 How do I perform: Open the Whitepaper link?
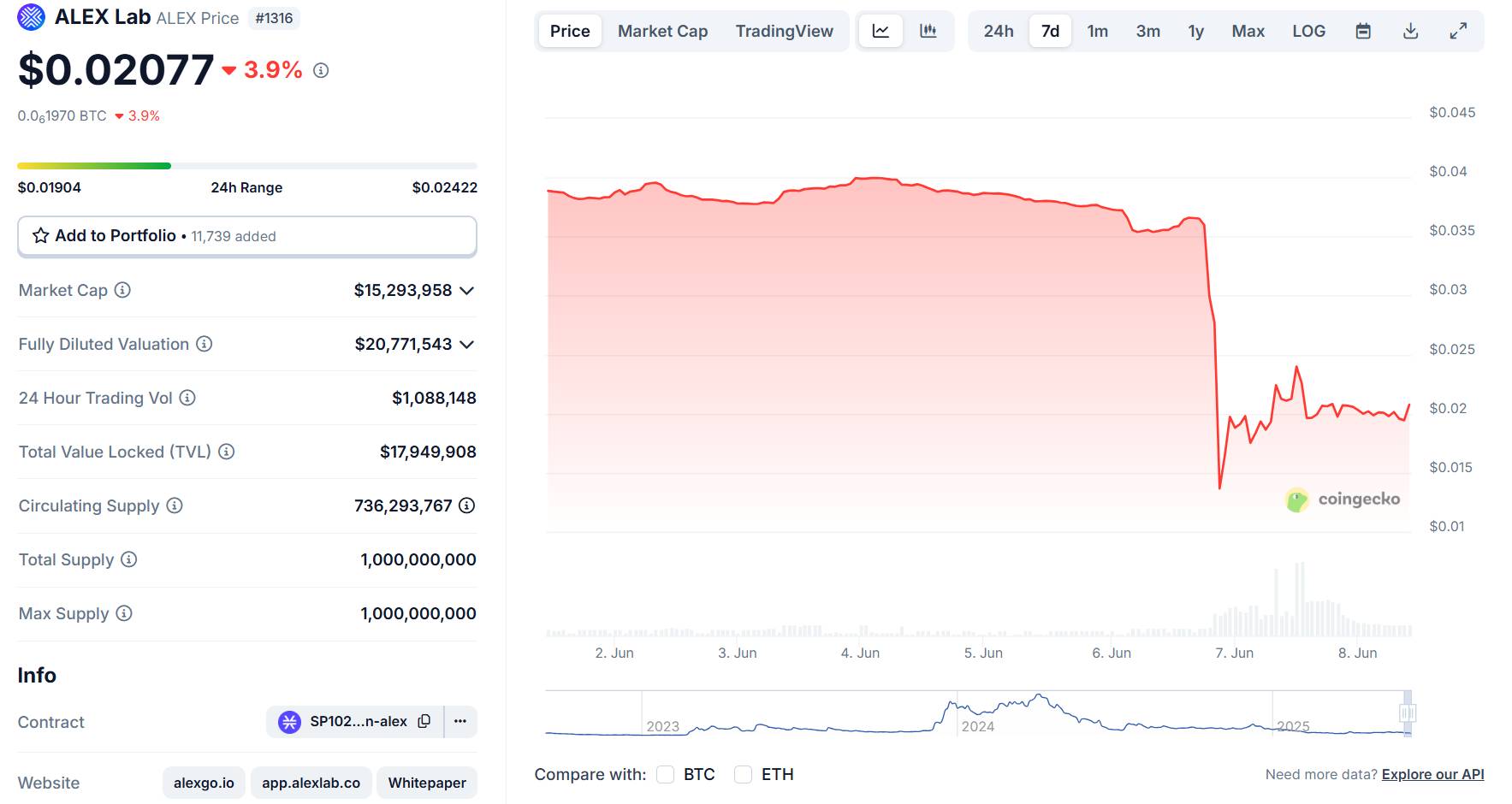[427, 783]
